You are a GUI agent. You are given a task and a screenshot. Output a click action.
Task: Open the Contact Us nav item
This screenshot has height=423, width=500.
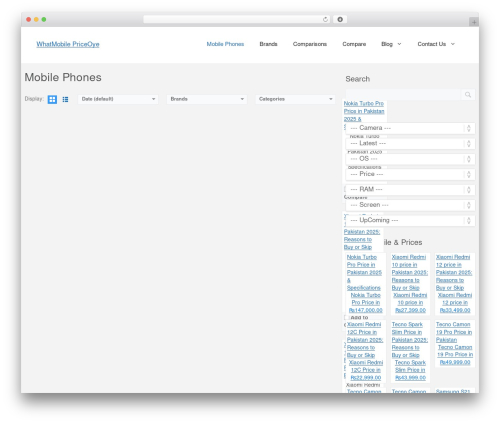click(x=432, y=44)
